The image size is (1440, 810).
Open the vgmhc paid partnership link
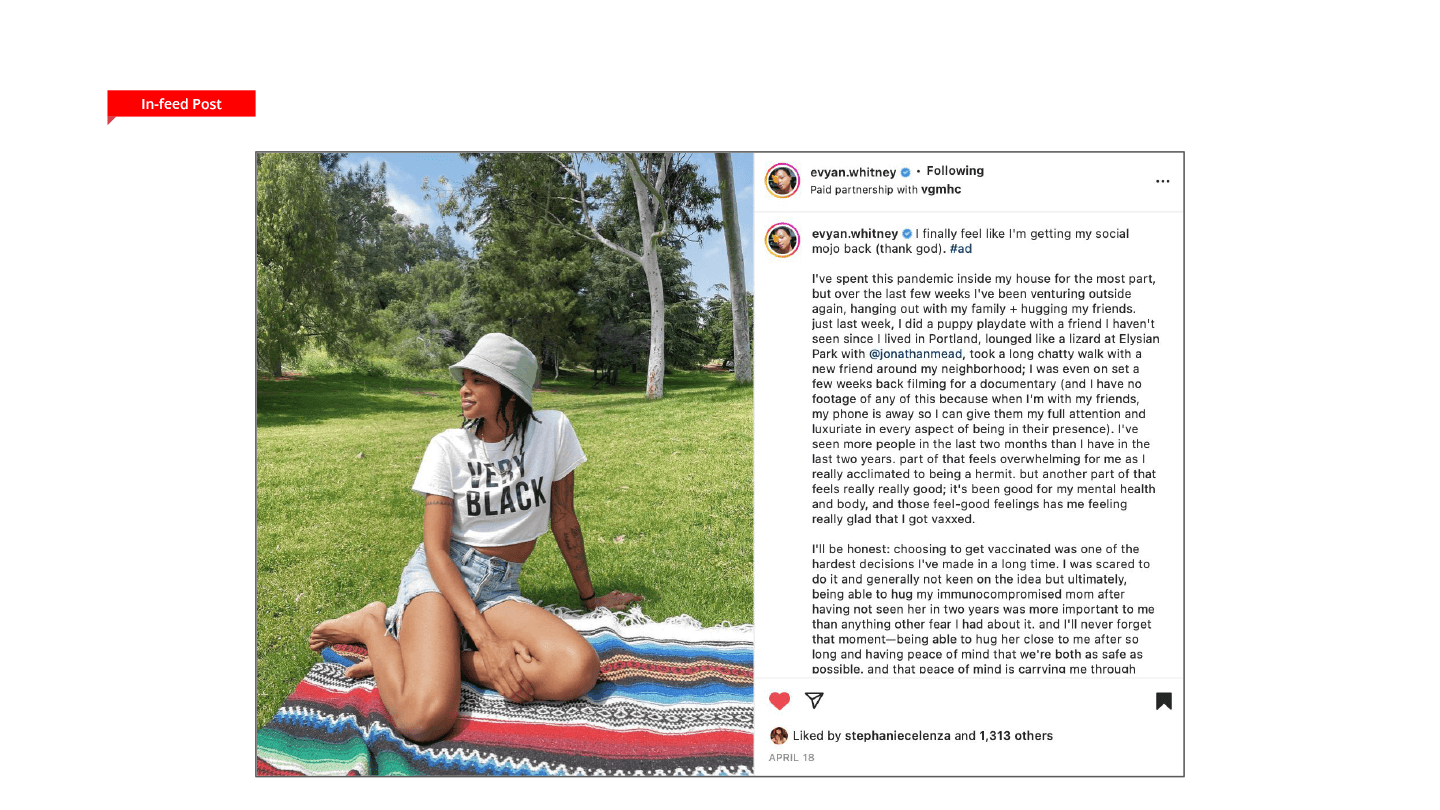pyautogui.click(x=941, y=189)
